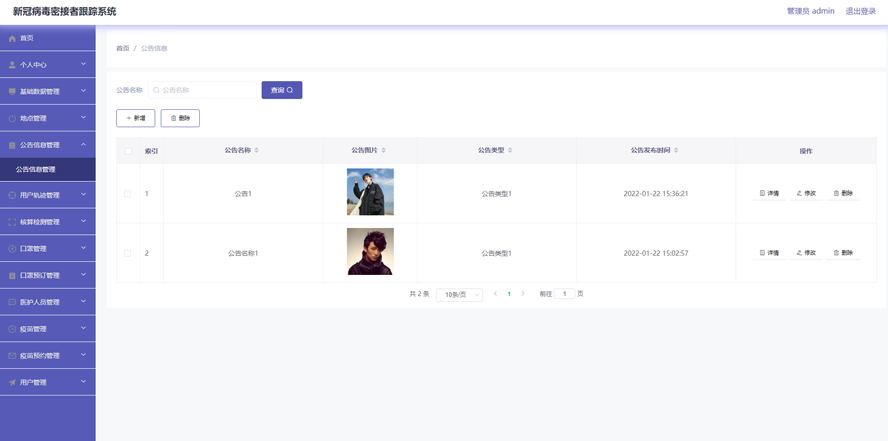Image resolution: width=888 pixels, height=441 pixels.
Task: Click the 前往 page number input
Action: click(565, 294)
